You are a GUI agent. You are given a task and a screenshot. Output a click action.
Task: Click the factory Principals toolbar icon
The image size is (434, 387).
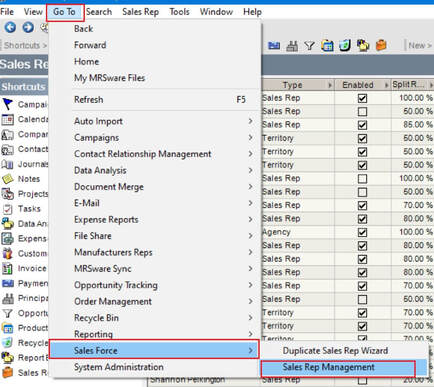(x=292, y=45)
